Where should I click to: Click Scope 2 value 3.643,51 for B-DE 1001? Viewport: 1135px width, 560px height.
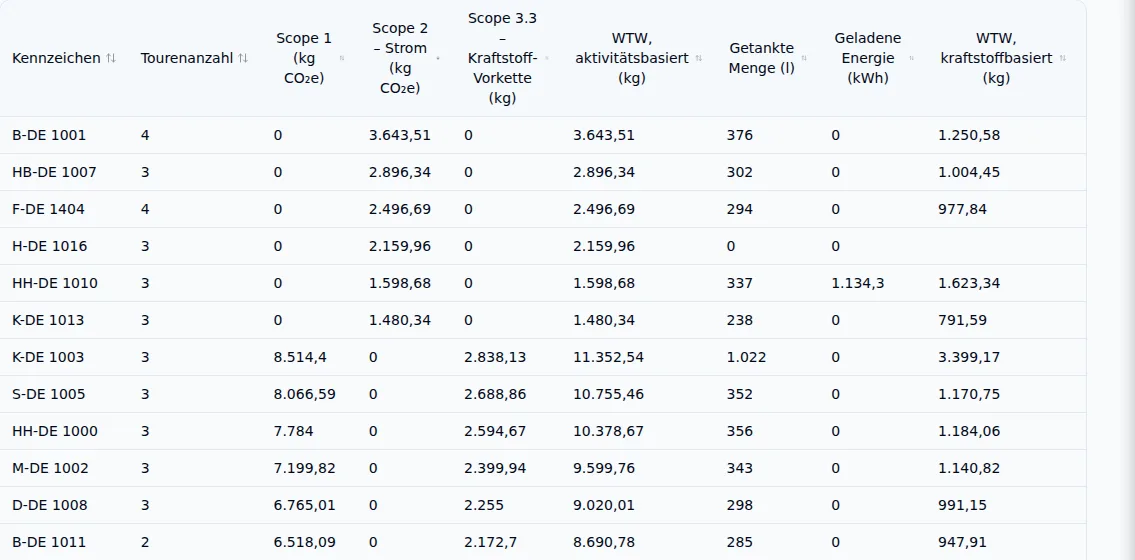[x=400, y=135]
